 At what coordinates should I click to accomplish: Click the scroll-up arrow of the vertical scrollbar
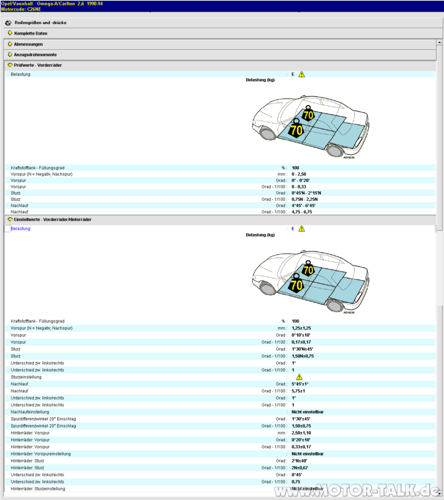(440, 42)
